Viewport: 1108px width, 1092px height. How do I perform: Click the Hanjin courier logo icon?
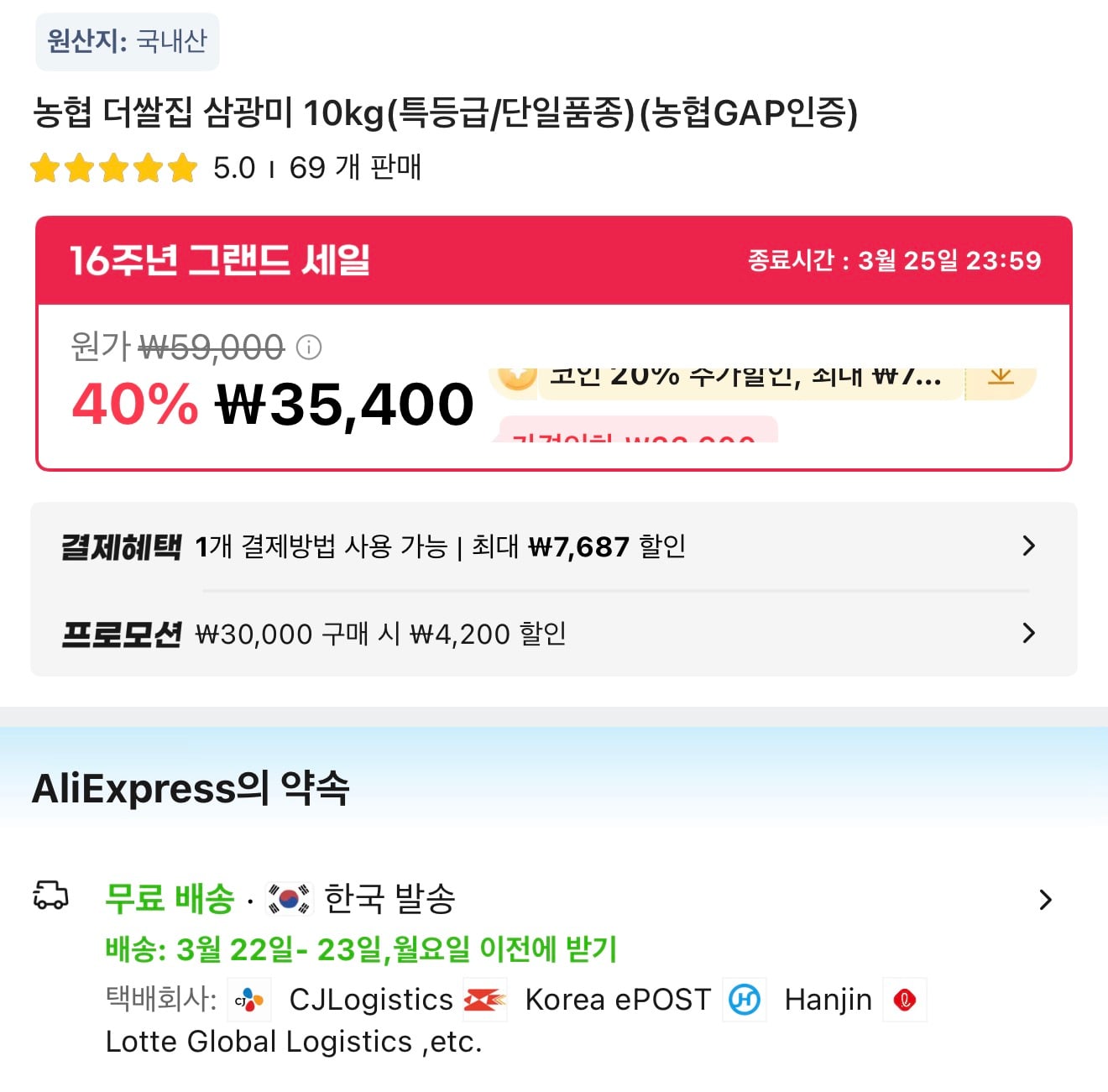[744, 1000]
